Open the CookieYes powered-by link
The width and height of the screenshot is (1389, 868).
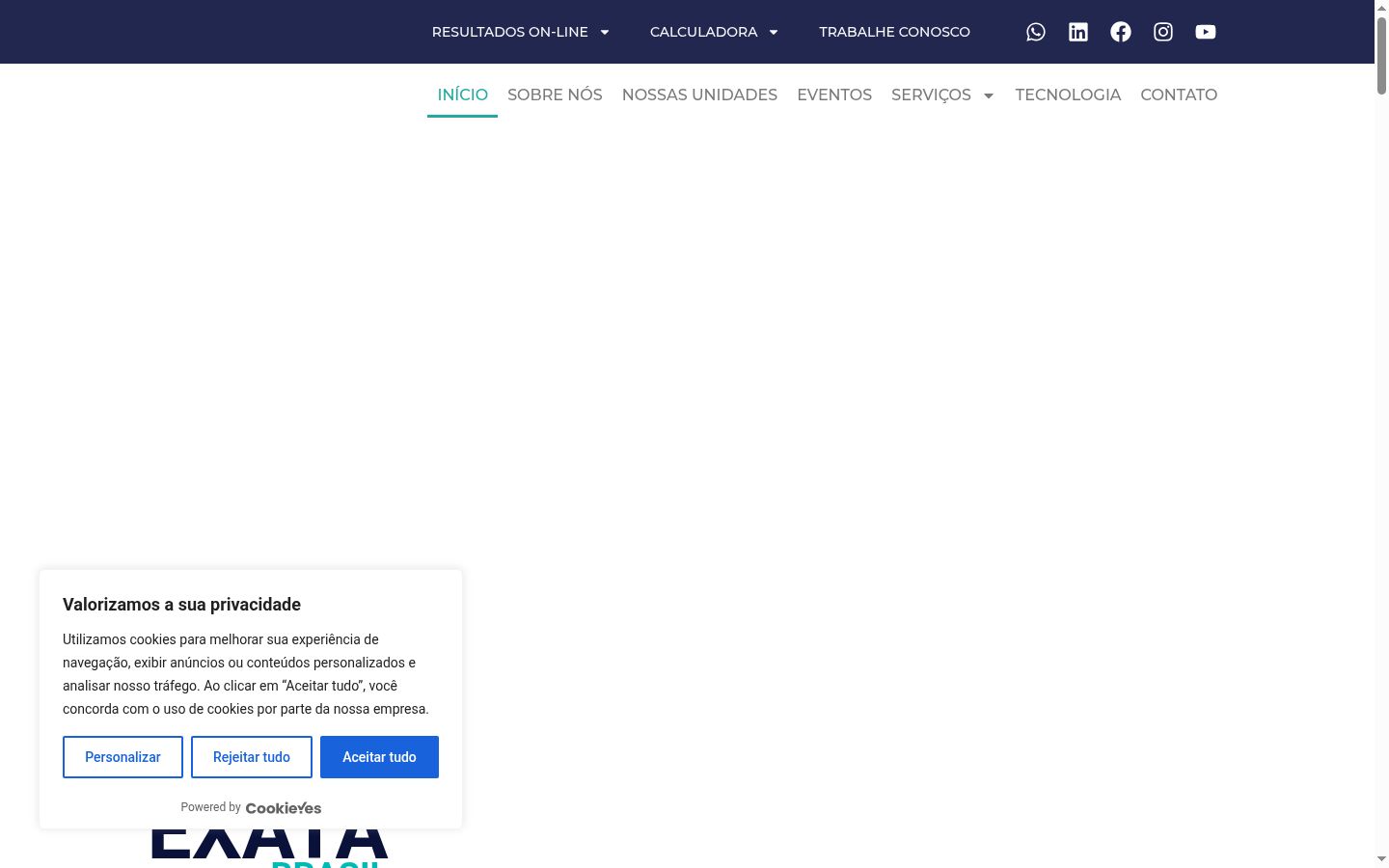(x=284, y=808)
